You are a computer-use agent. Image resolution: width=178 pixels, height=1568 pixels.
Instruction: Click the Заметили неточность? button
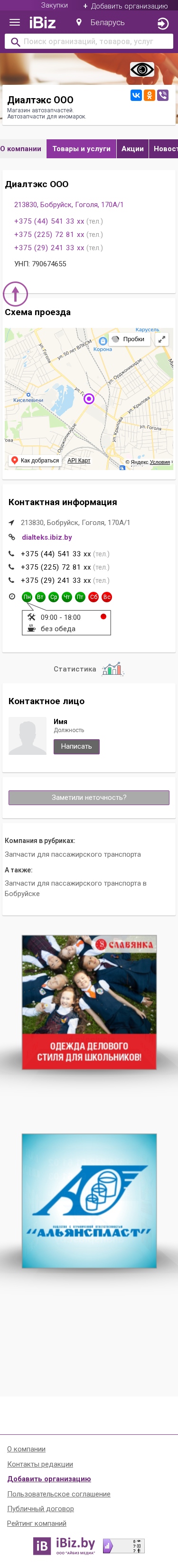[89, 798]
